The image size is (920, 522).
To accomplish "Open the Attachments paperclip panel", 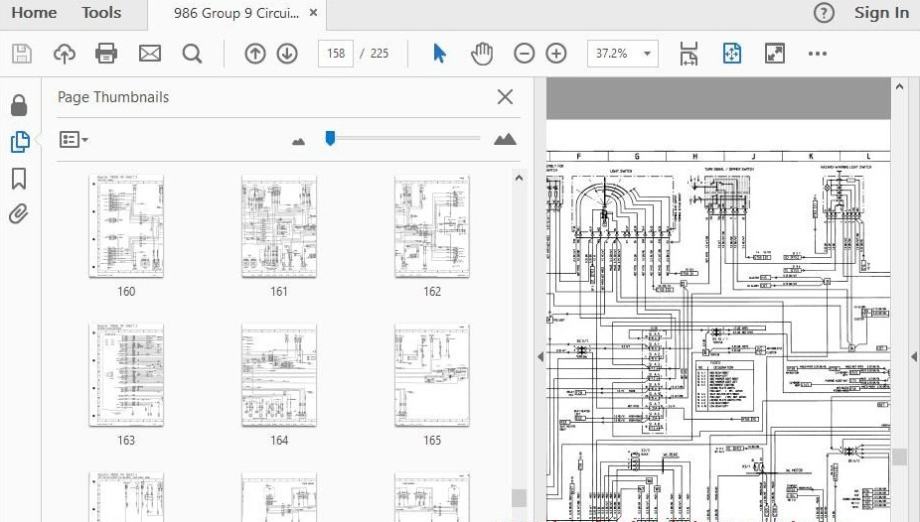I will pyautogui.click(x=18, y=214).
